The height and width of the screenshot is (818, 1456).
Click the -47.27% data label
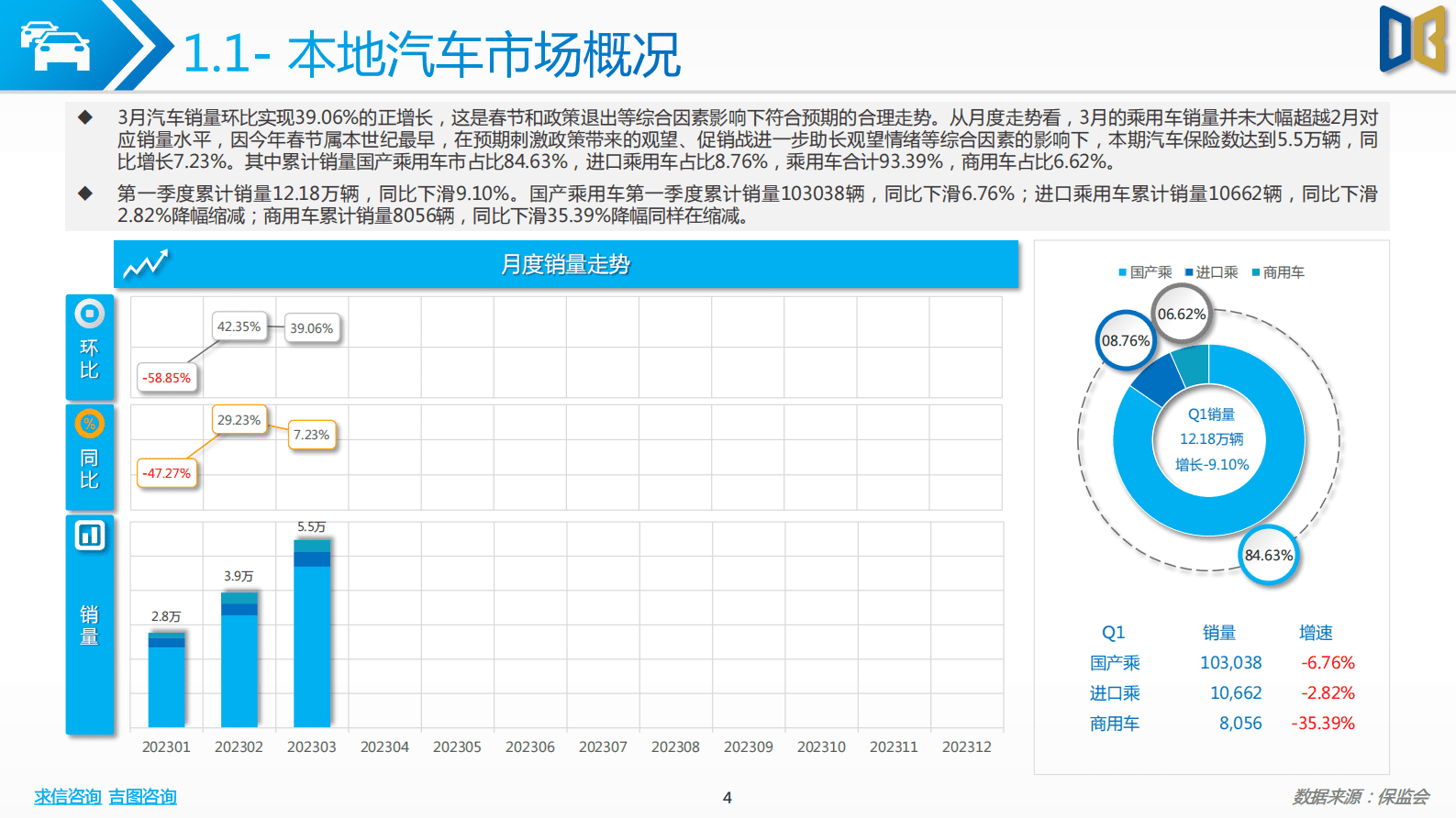(x=167, y=473)
